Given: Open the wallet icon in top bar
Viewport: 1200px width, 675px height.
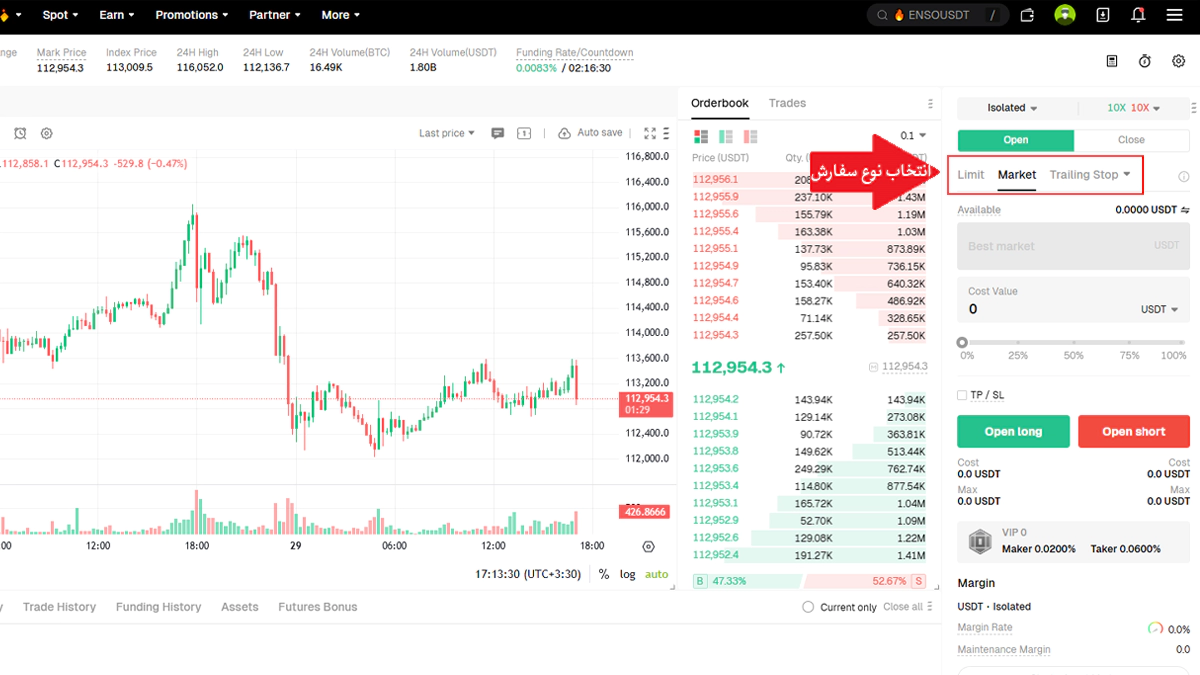Looking at the screenshot, I should (1027, 15).
